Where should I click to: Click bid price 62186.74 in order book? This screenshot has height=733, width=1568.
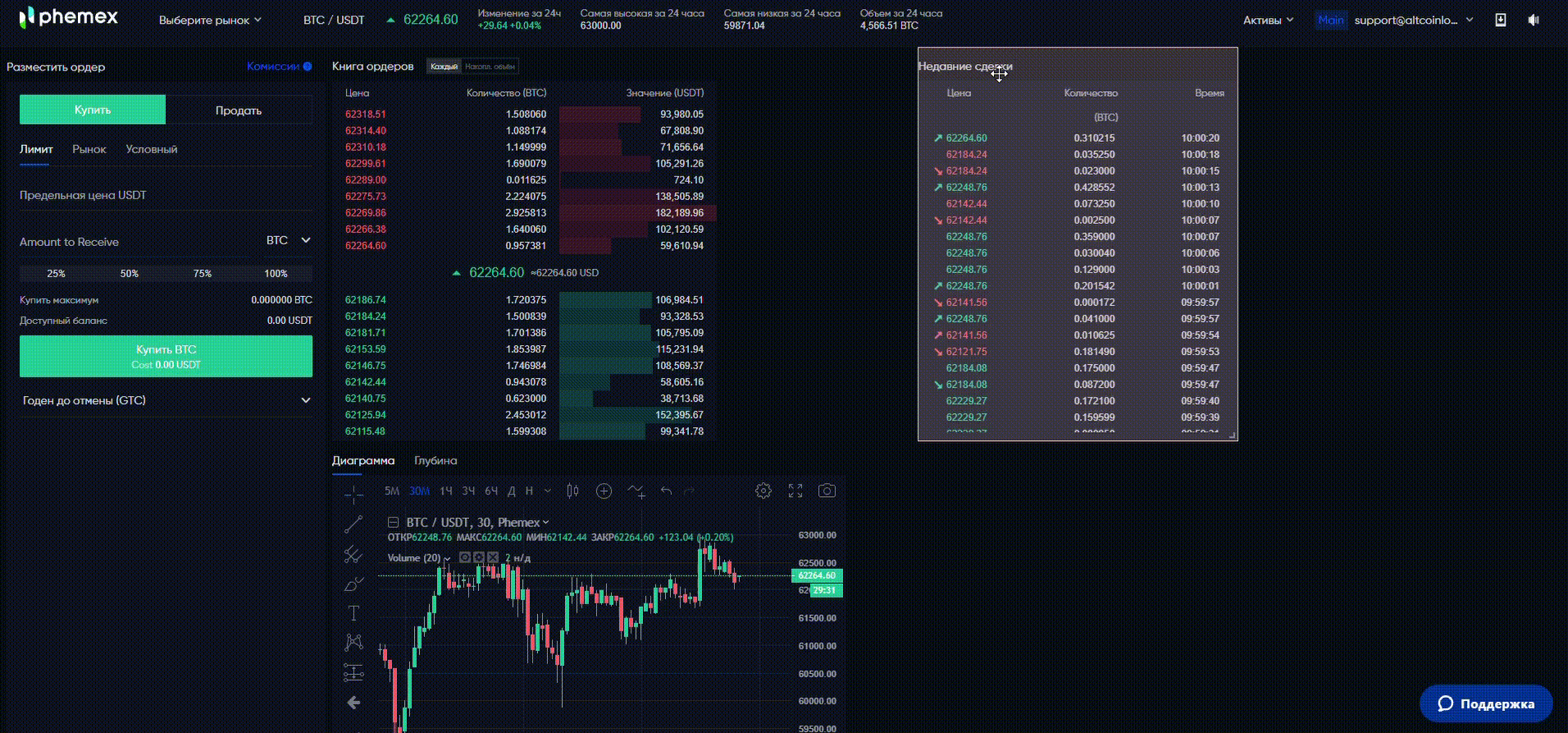coord(366,300)
